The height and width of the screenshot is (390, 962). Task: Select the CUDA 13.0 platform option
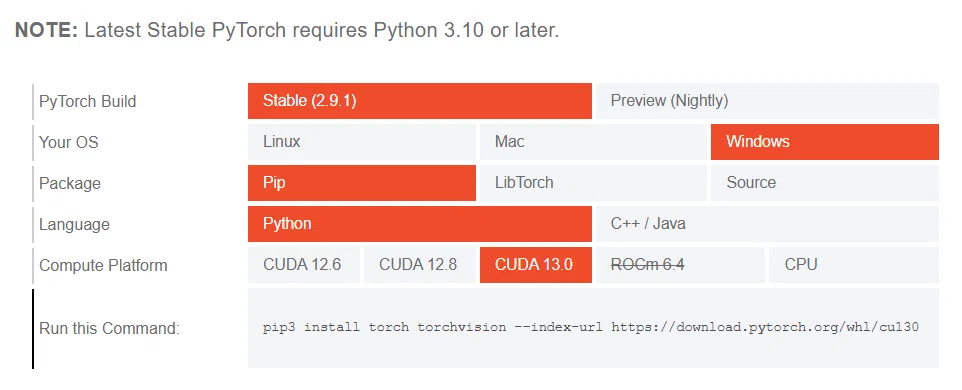536,265
